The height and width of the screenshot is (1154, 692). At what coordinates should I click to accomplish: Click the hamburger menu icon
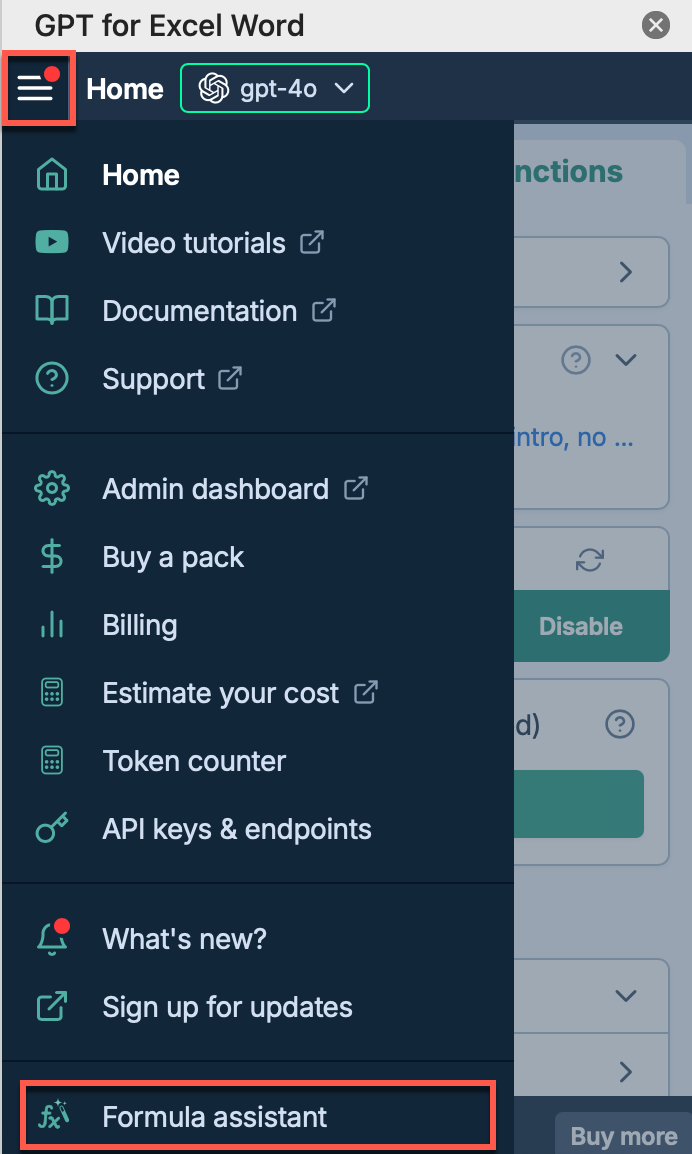click(36, 89)
